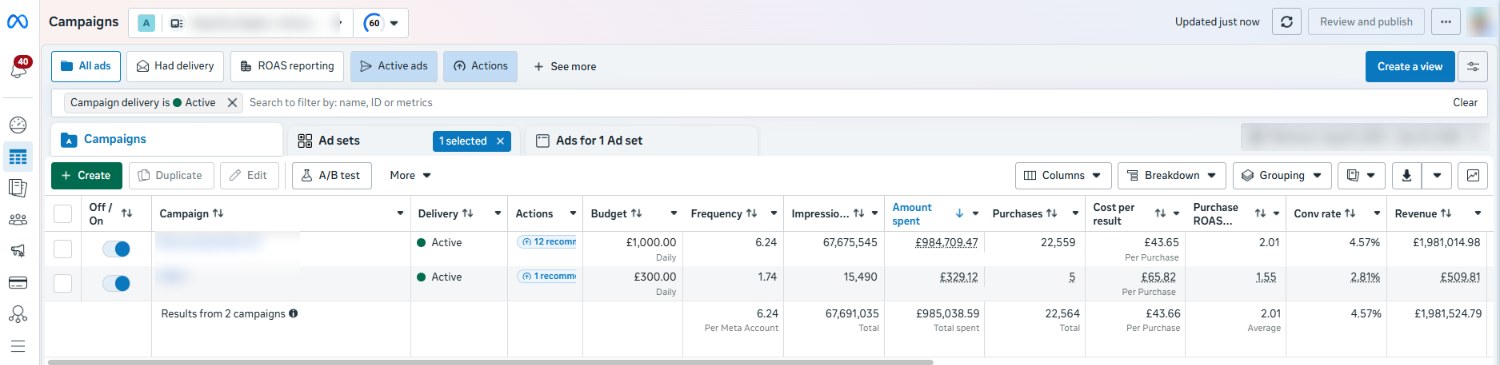Sort by Delivery column arrows
The height and width of the screenshot is (365, 1500).
click(467, 214)
